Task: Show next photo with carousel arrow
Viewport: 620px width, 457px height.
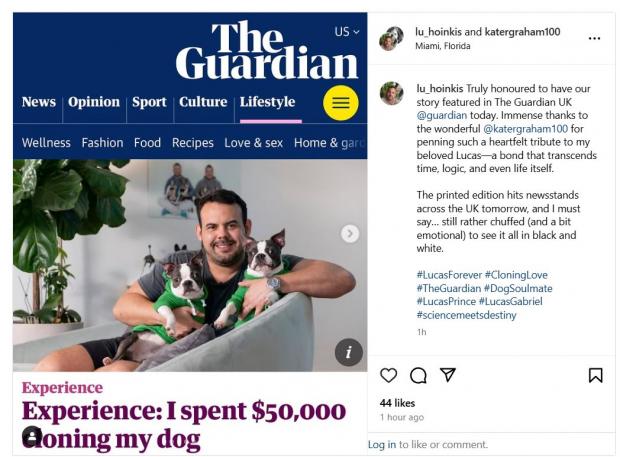Action: point(349,233)
